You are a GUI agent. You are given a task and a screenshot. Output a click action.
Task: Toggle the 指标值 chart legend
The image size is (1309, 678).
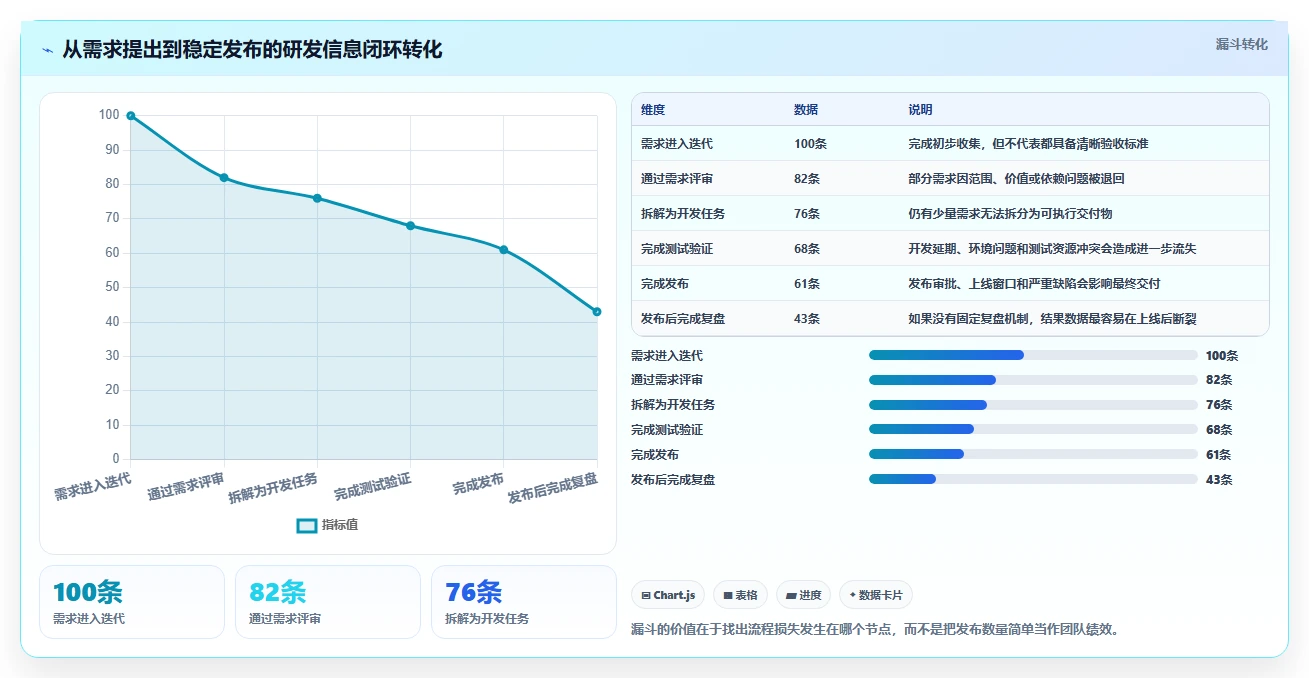327,525
